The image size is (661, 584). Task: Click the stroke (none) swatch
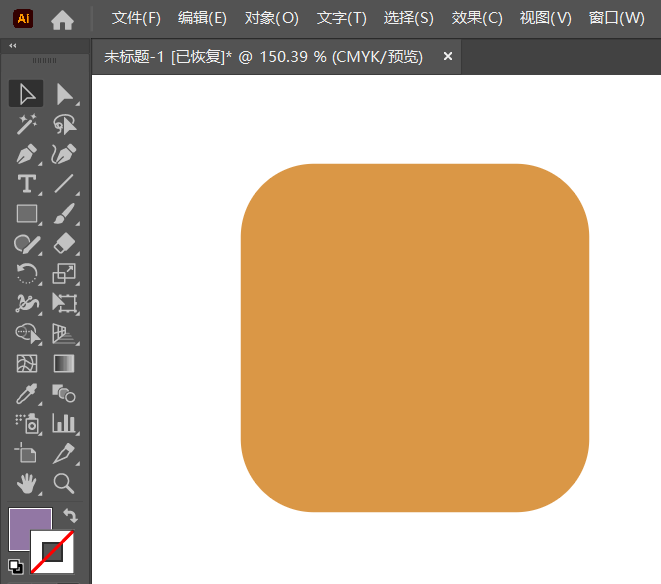point(52,552)
